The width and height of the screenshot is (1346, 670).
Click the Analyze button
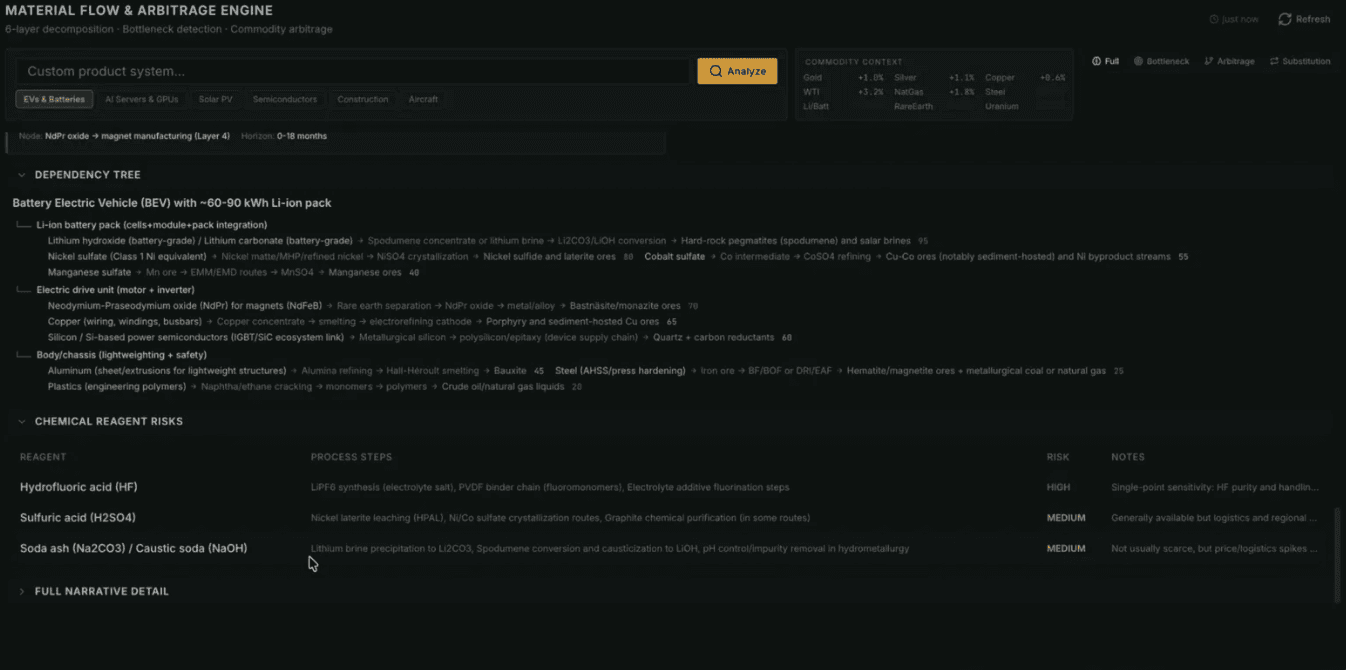tap(737, 71)
